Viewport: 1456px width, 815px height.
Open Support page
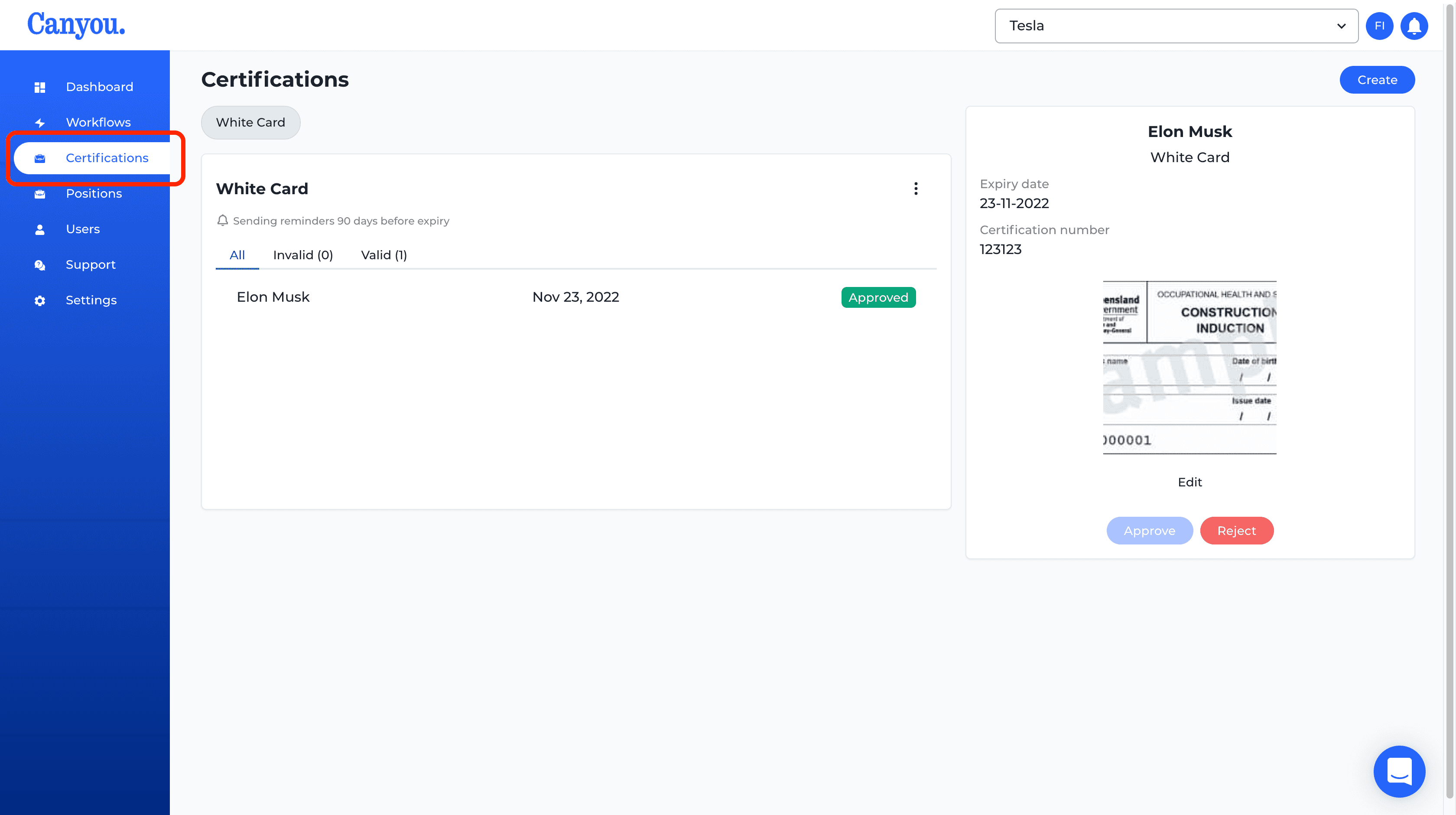(91, 265)
